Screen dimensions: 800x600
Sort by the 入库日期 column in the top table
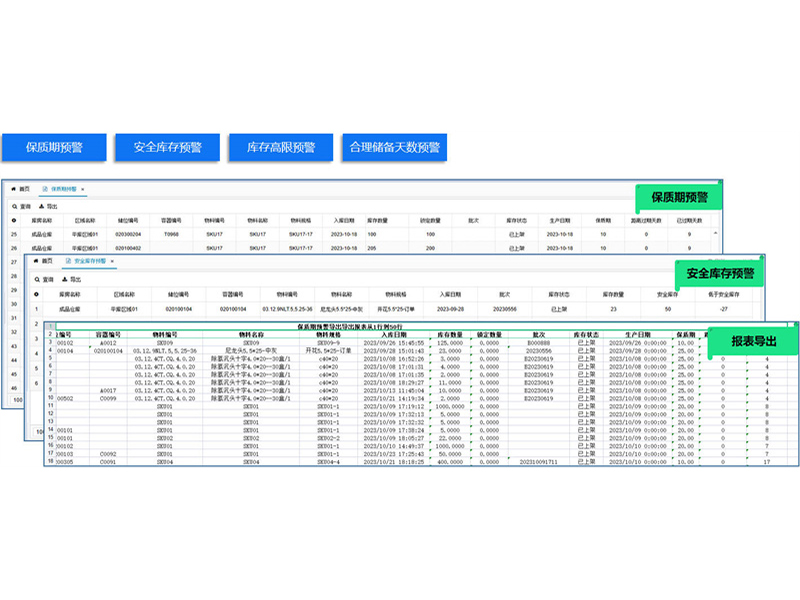(x=343, y=219)
